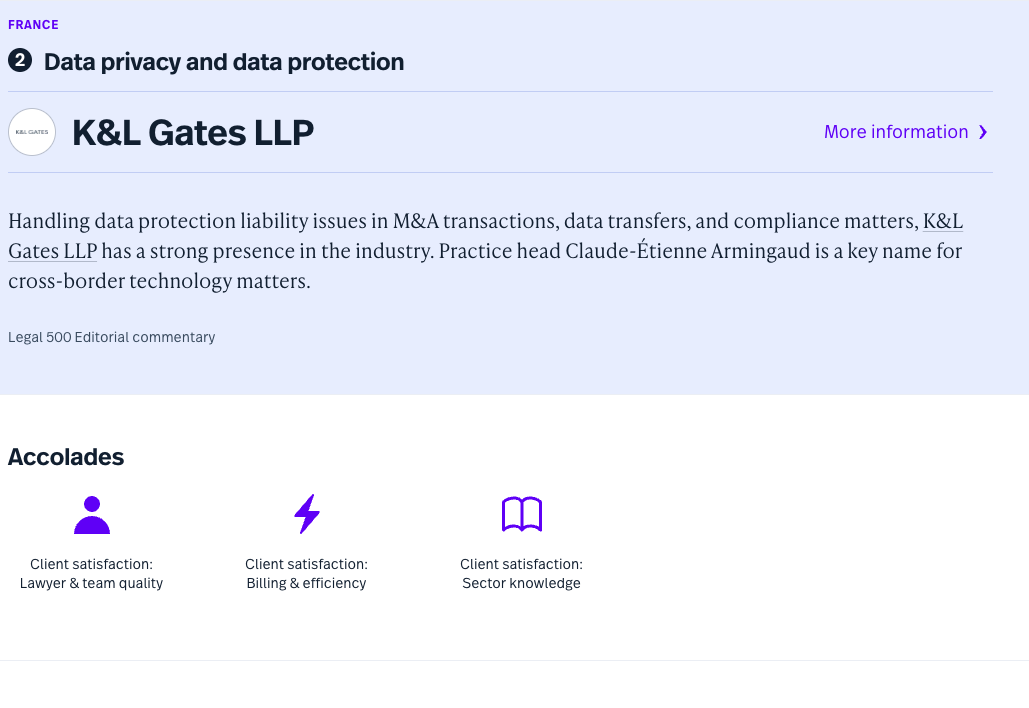Click the lightning bolt accolade icon
The image size is (1029, 708).
307,514
